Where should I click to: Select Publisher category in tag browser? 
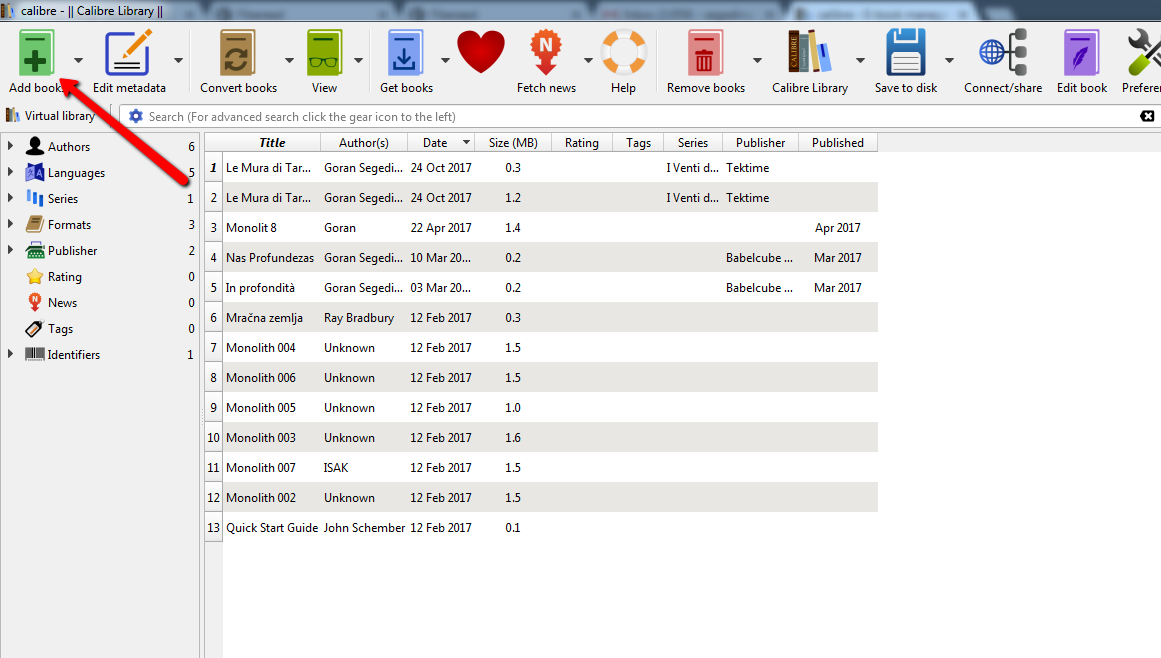[x=73, y=250]
